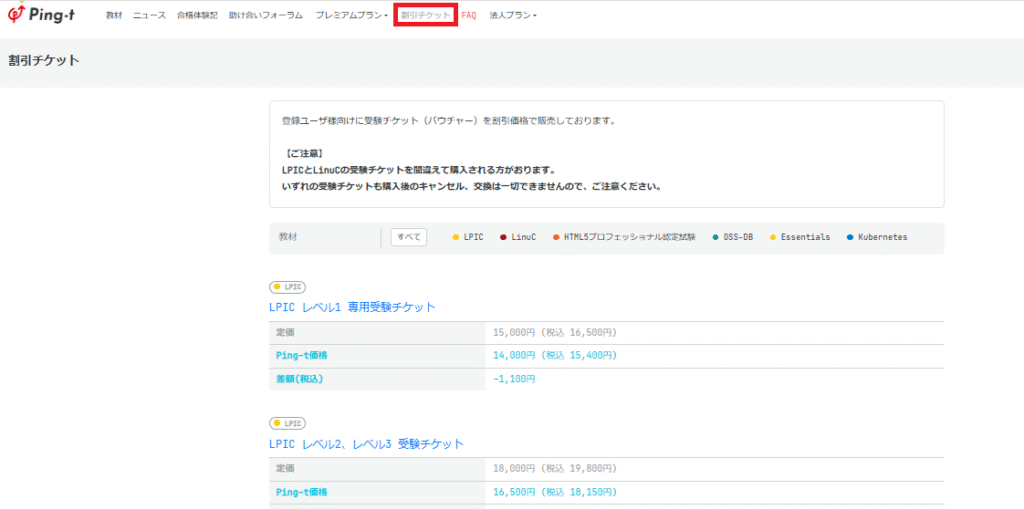Open LPIC レベル2、レベル3 受験チケット link
The width and height of the screenshot is (1024, 510).
(366, 443)
